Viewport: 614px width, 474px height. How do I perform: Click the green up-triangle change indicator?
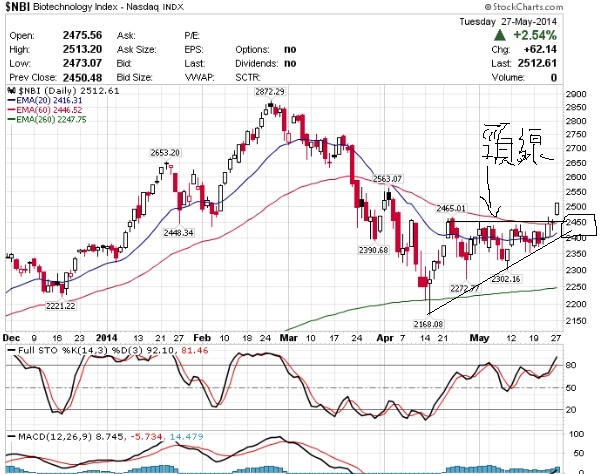coord(500,35)
